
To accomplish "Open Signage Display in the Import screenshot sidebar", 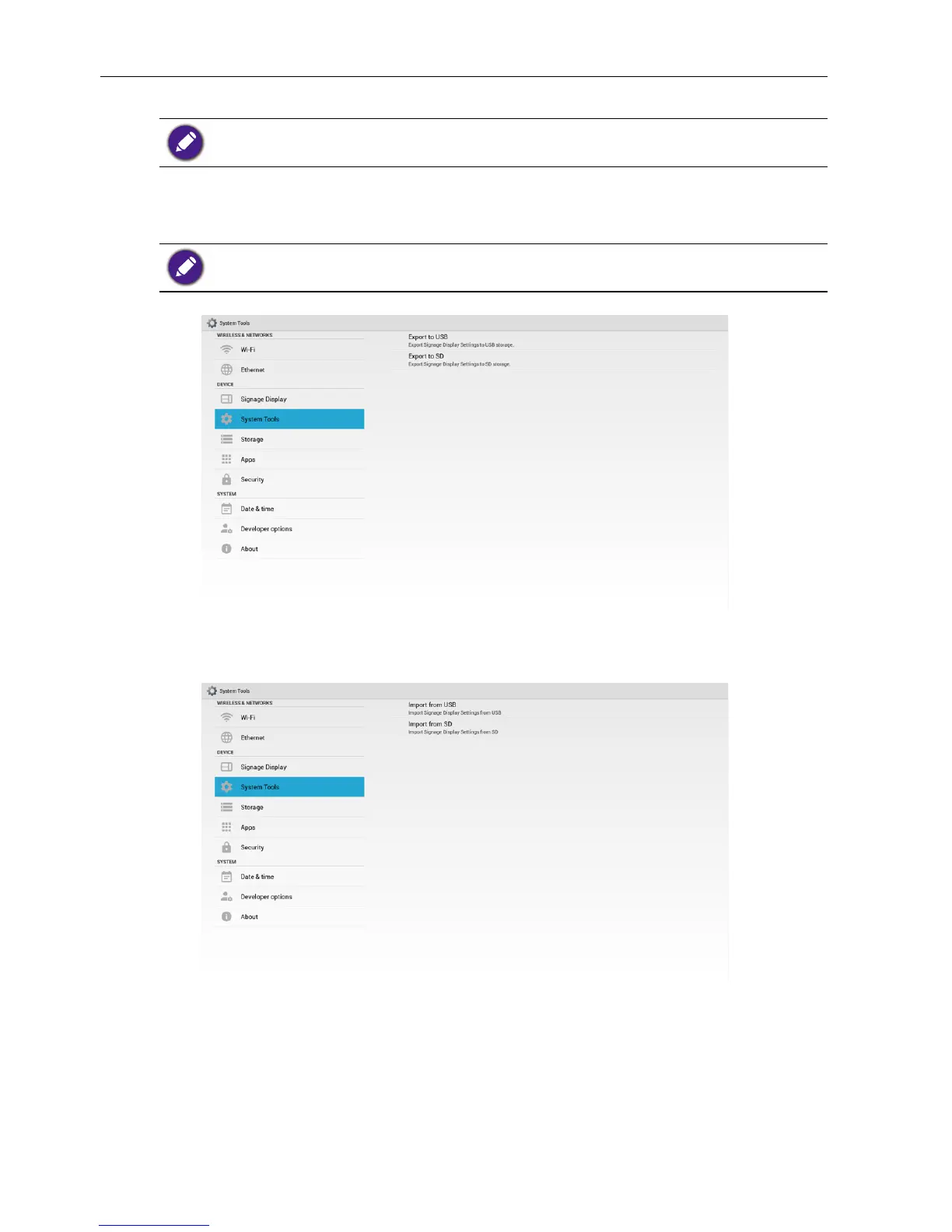I will click(264, 767).
